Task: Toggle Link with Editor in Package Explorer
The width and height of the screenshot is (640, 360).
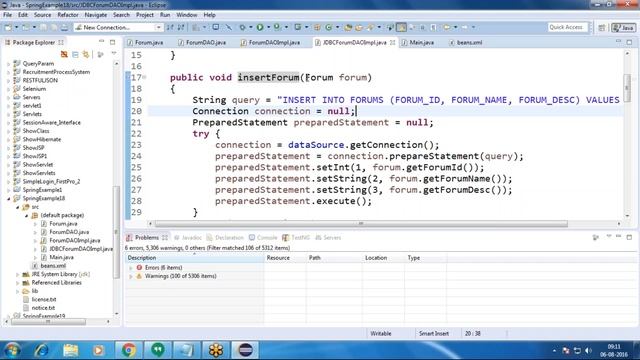Action: coord(86,54)
